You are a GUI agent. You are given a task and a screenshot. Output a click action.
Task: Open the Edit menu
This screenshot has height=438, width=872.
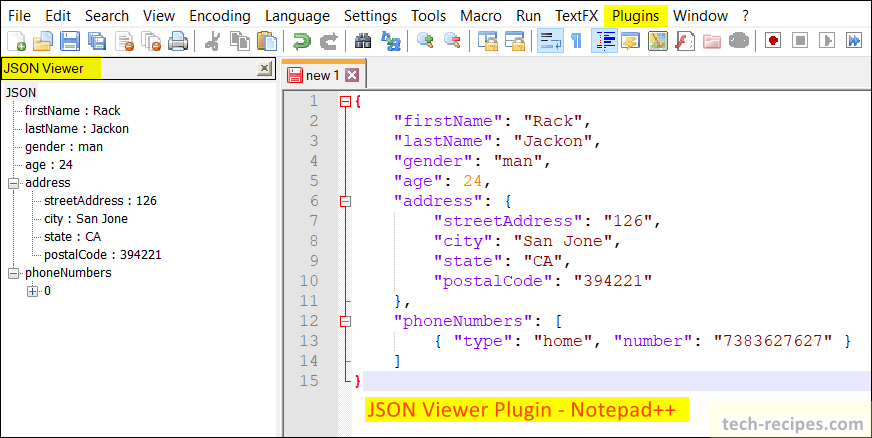[58, 16]
